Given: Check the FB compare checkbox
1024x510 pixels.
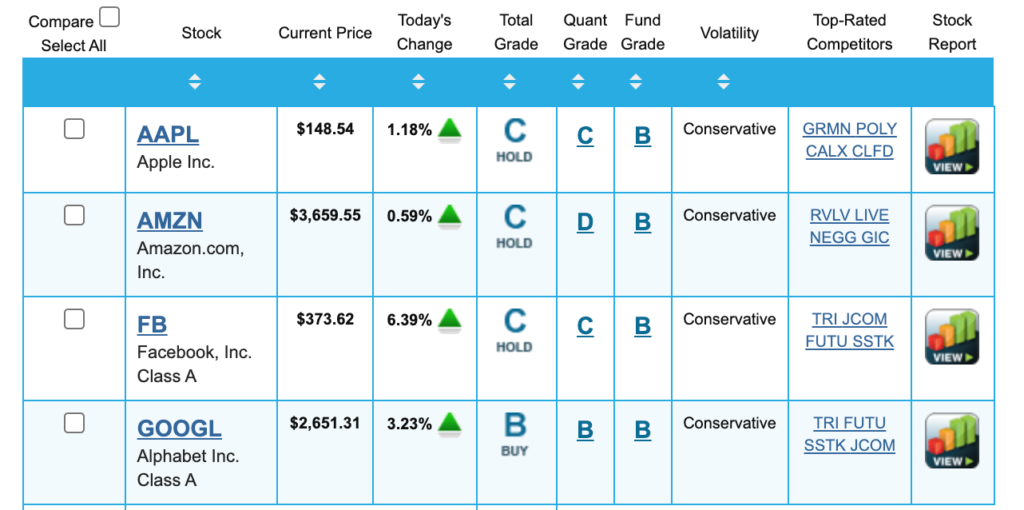Looking at the screenshot, I should point(74,319).
